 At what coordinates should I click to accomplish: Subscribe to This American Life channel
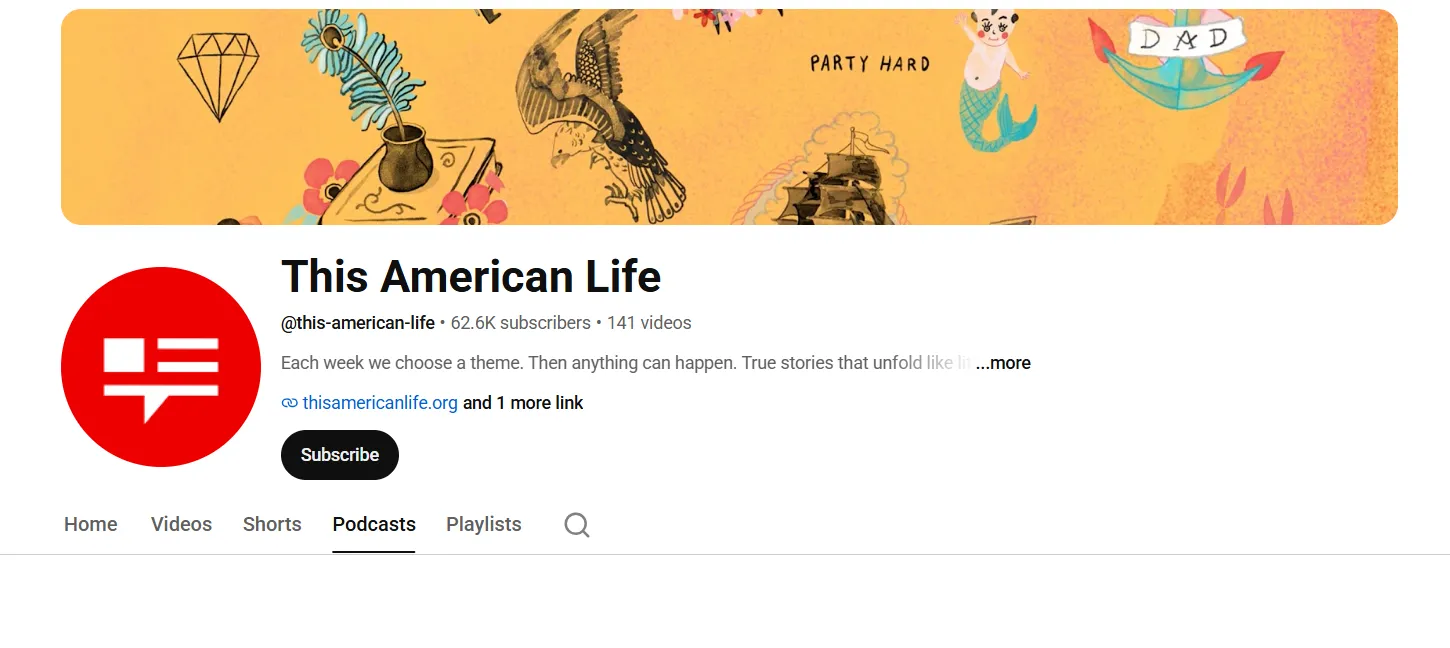click(340, 455)
